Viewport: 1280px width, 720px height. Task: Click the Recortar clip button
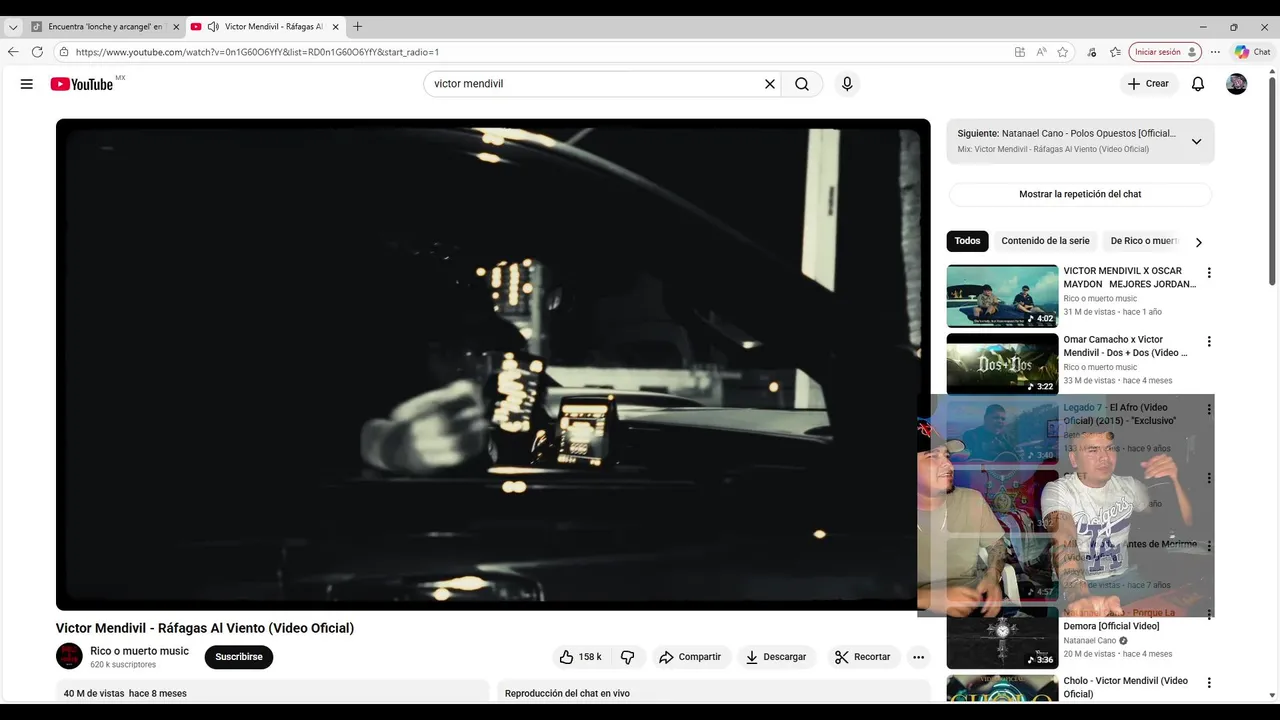862,657
